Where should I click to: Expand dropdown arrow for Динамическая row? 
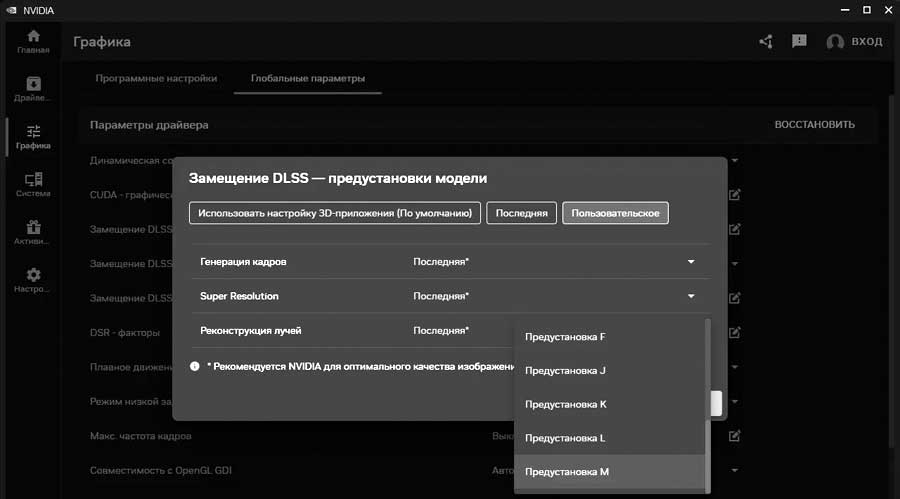pyautogui.click(x=735, y=160)
